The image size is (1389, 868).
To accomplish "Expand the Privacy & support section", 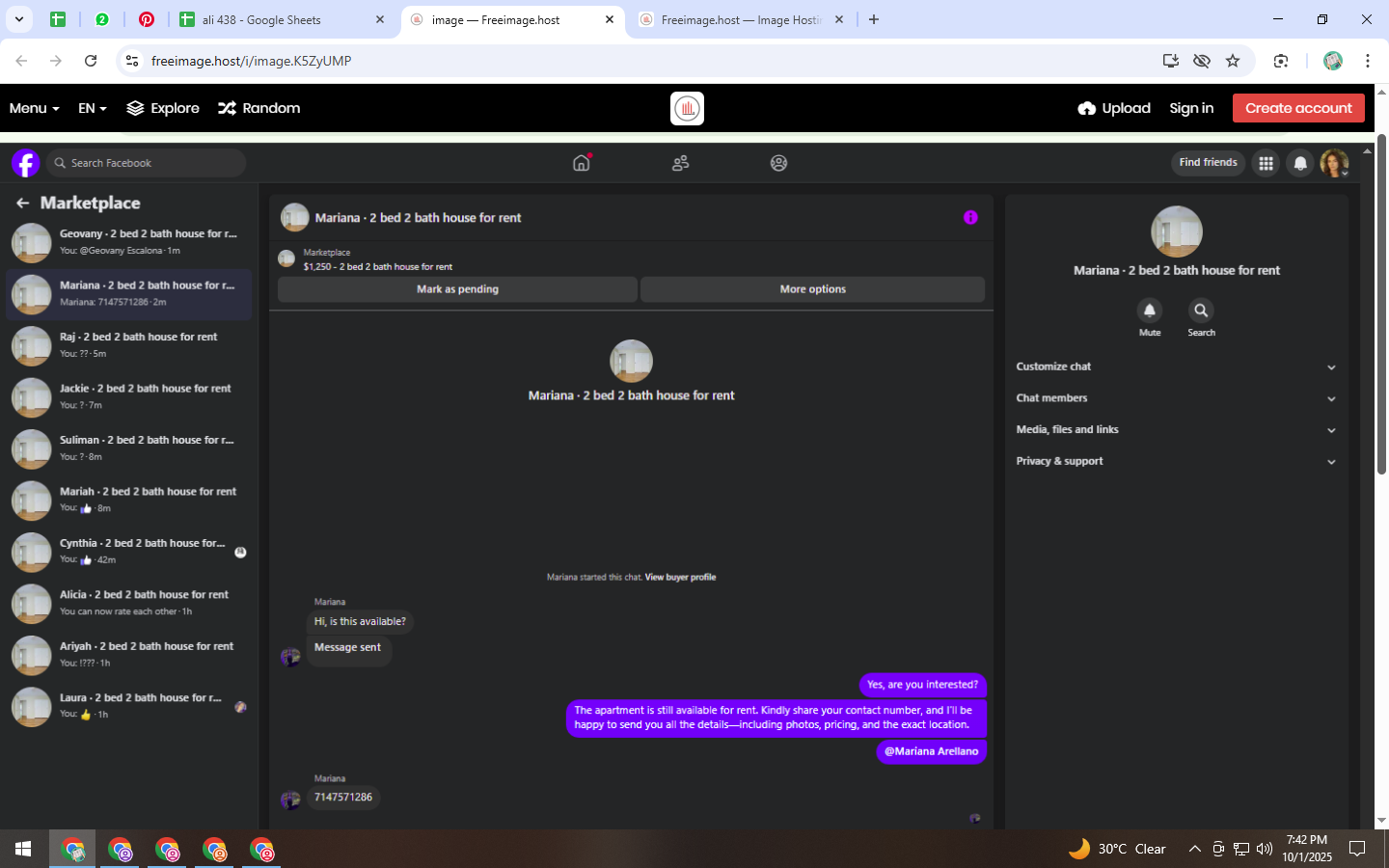I will 1176,461.
